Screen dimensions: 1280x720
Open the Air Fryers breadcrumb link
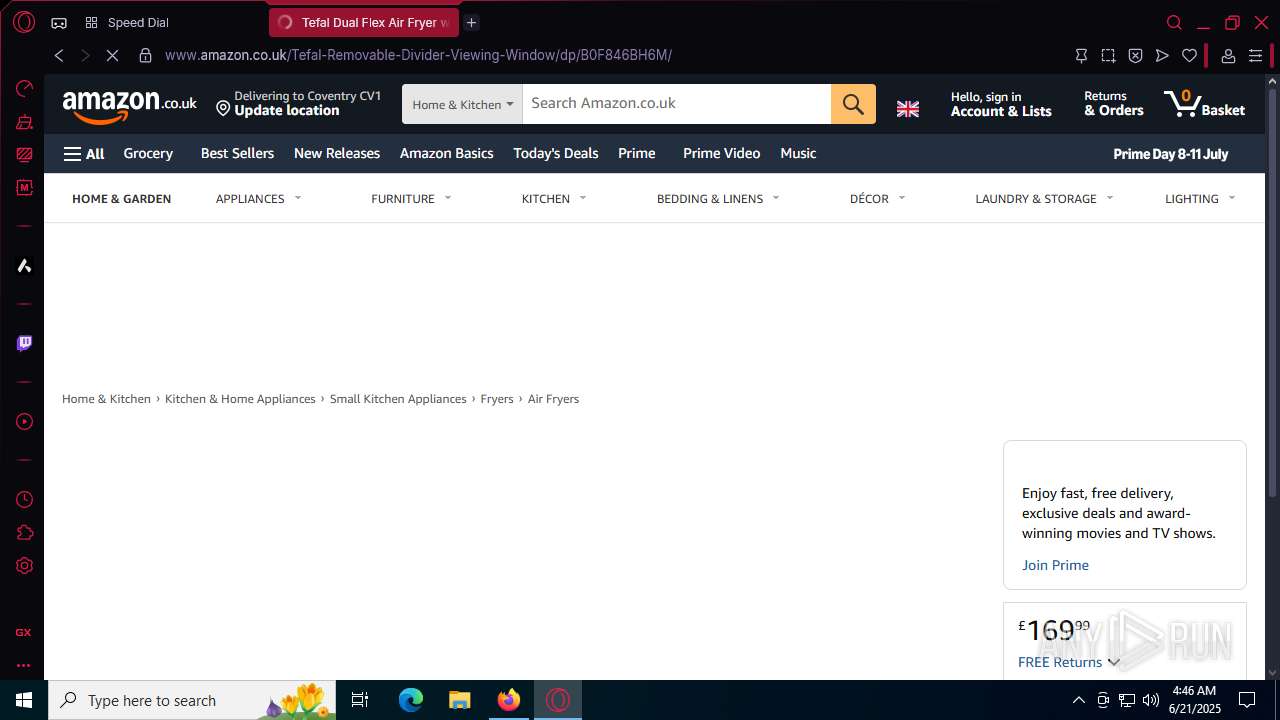[x=553, y=399]
